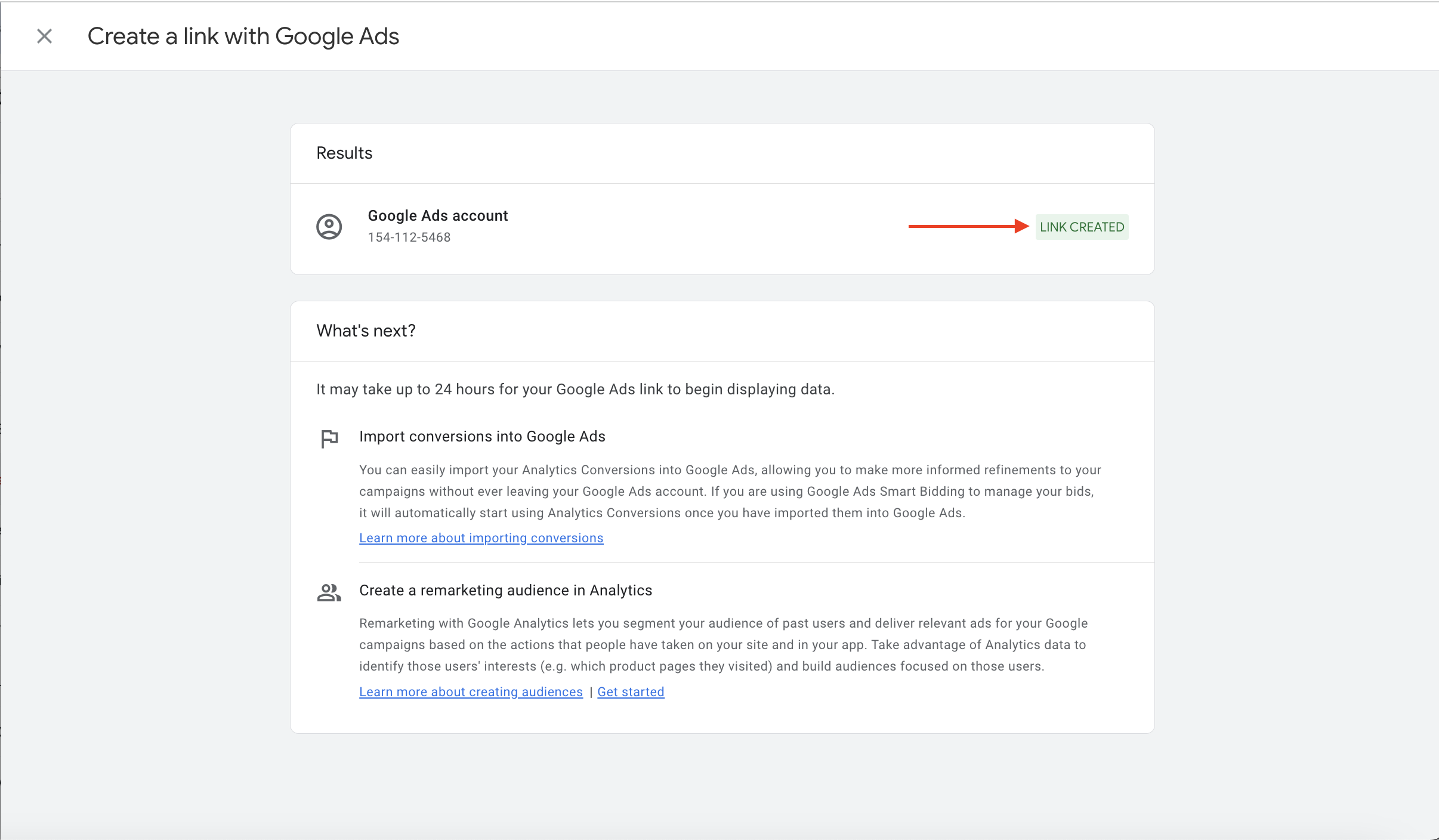Select the Google Ads account name text
1439x840 pixels.
click(x=437, y=216)
